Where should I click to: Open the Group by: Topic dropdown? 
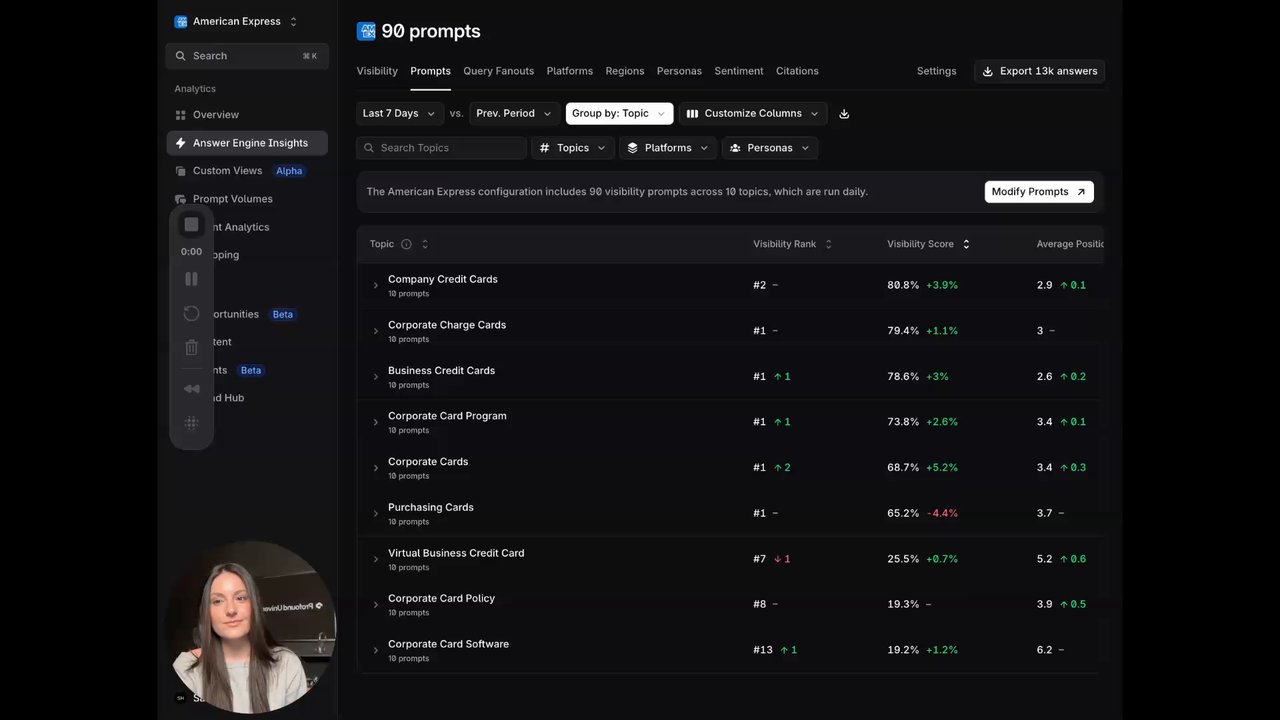tap(619, 114)
